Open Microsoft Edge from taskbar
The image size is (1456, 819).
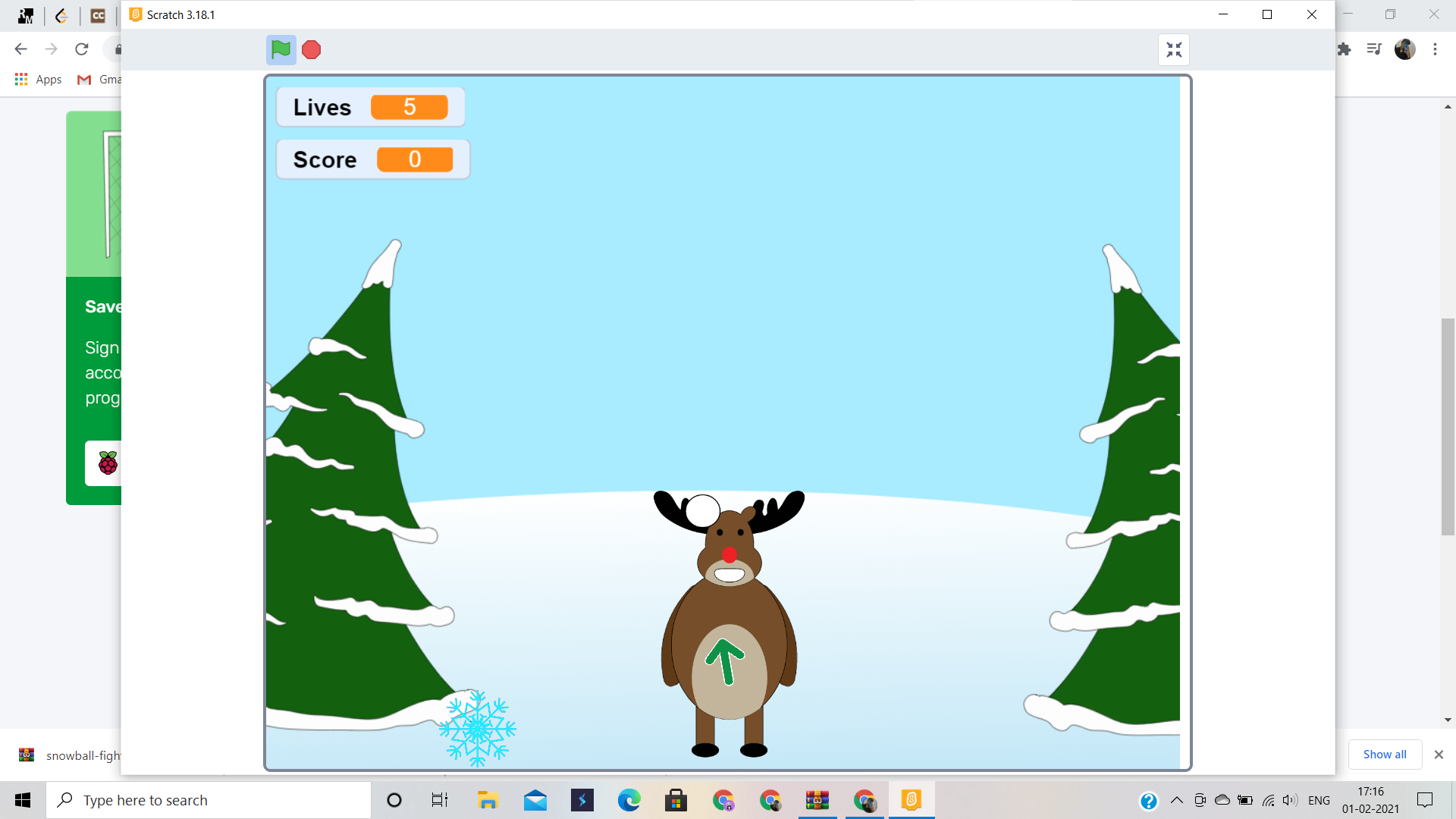coord(629,800)
